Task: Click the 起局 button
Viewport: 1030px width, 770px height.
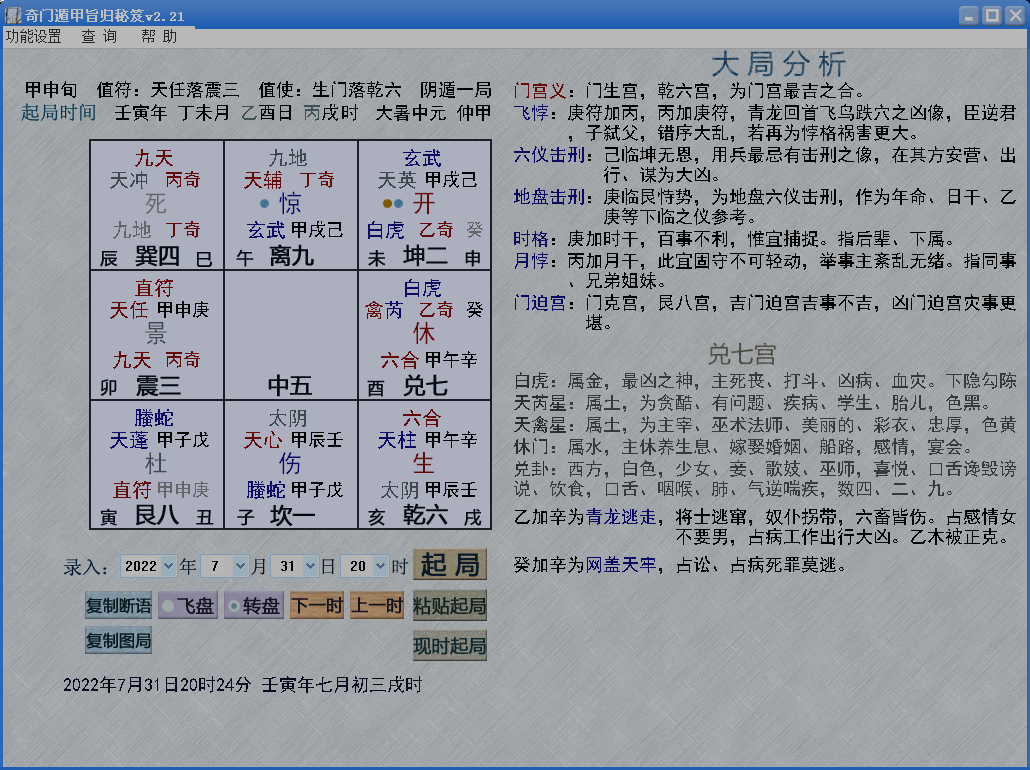Action: click(450, 564)
